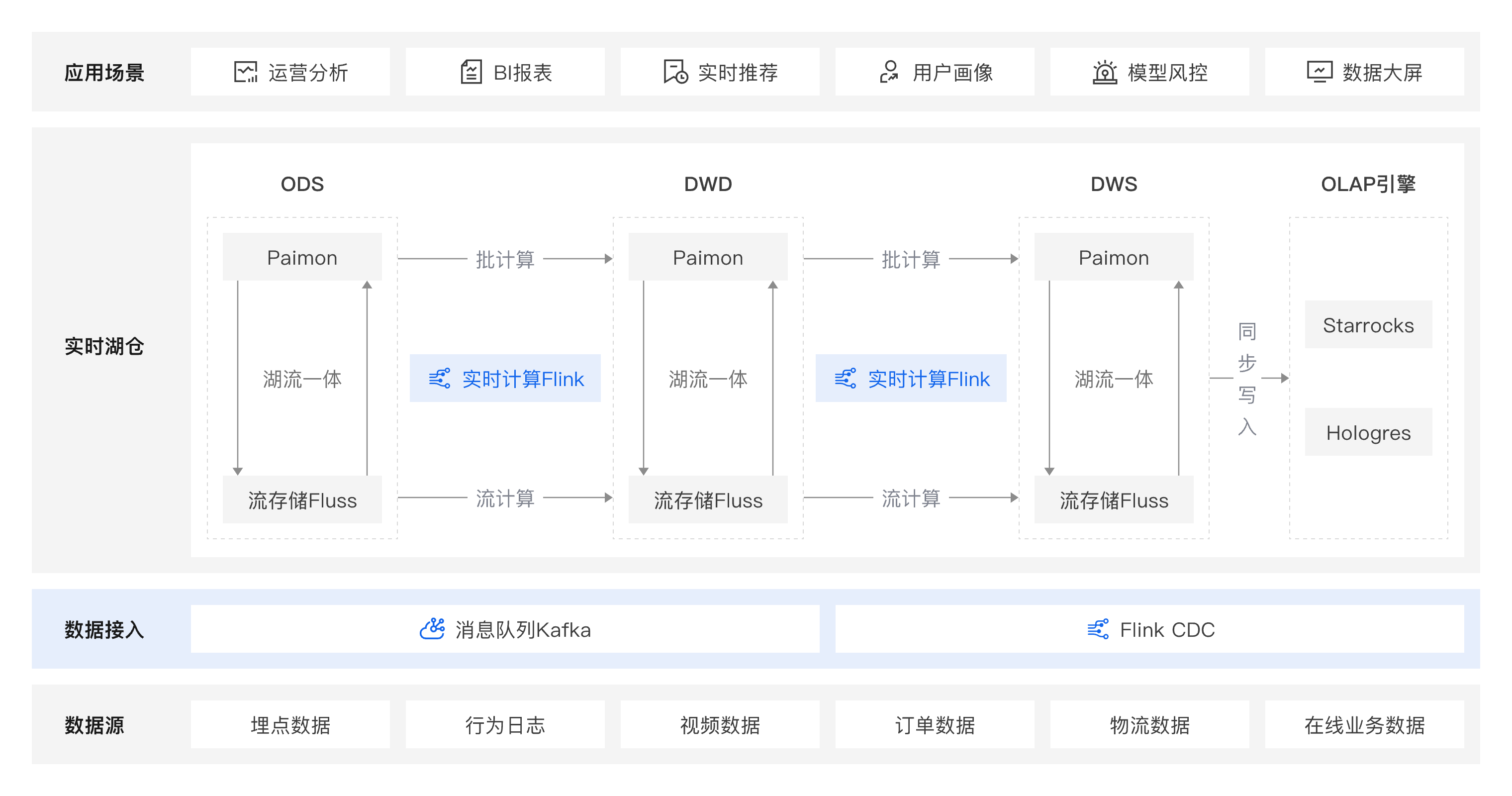The height and width of the screenshot is (796, 1512).
Task: Click the 运营分析 chart icon
Action: 245,72
